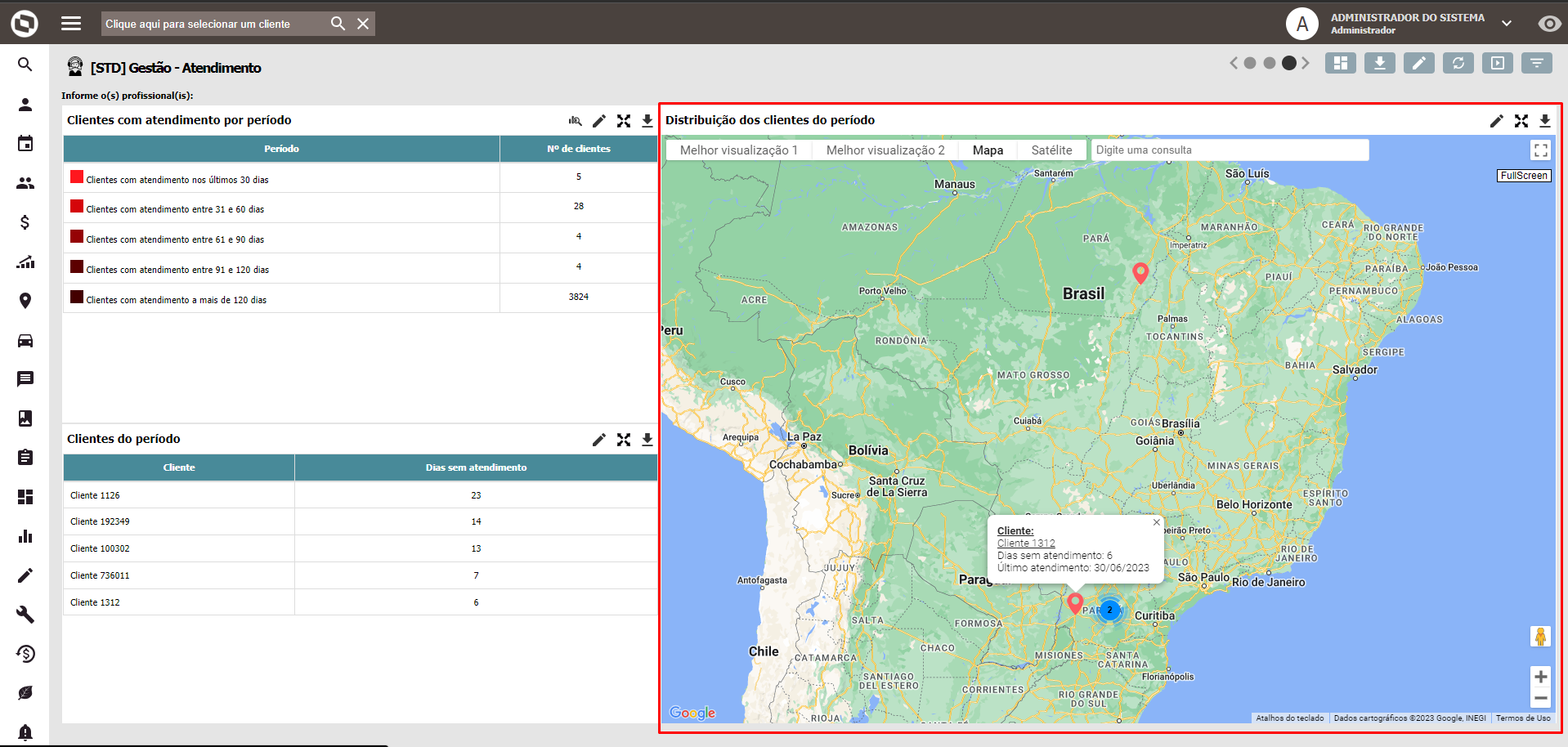Click the 'Digite uma consulta' map search field
This screenshot has height=747, width=1568.
1229,150
